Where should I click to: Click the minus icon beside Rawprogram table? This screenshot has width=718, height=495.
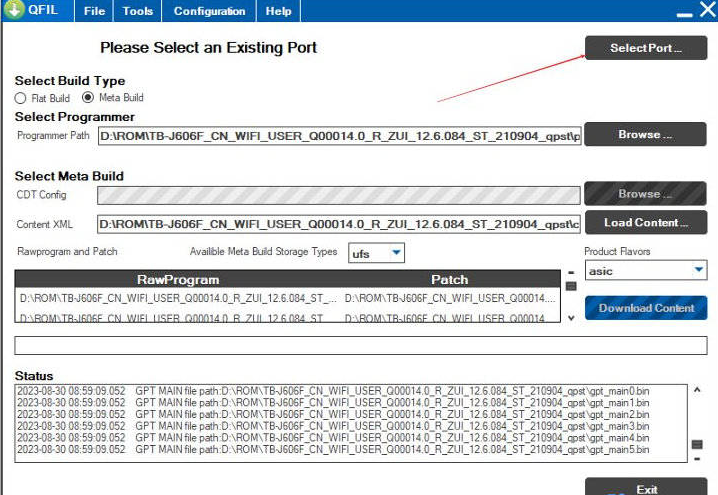click(x=571, y=272)
